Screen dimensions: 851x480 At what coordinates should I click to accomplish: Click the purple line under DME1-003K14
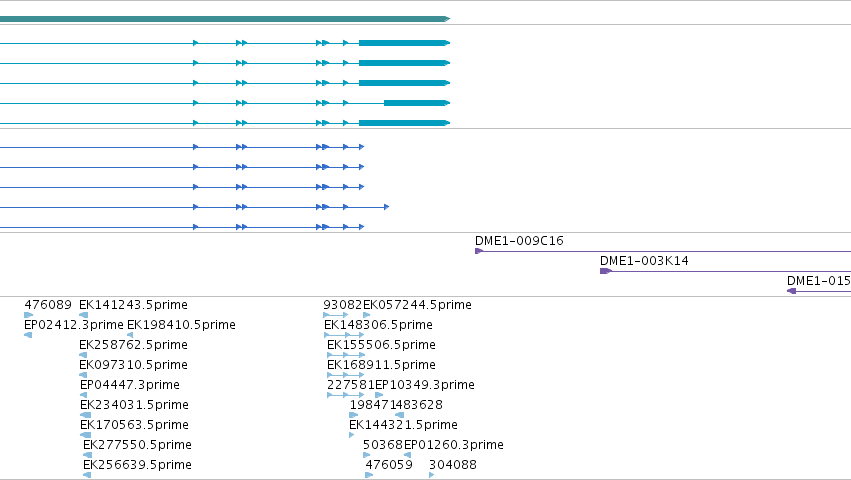(x=727, y=271)
